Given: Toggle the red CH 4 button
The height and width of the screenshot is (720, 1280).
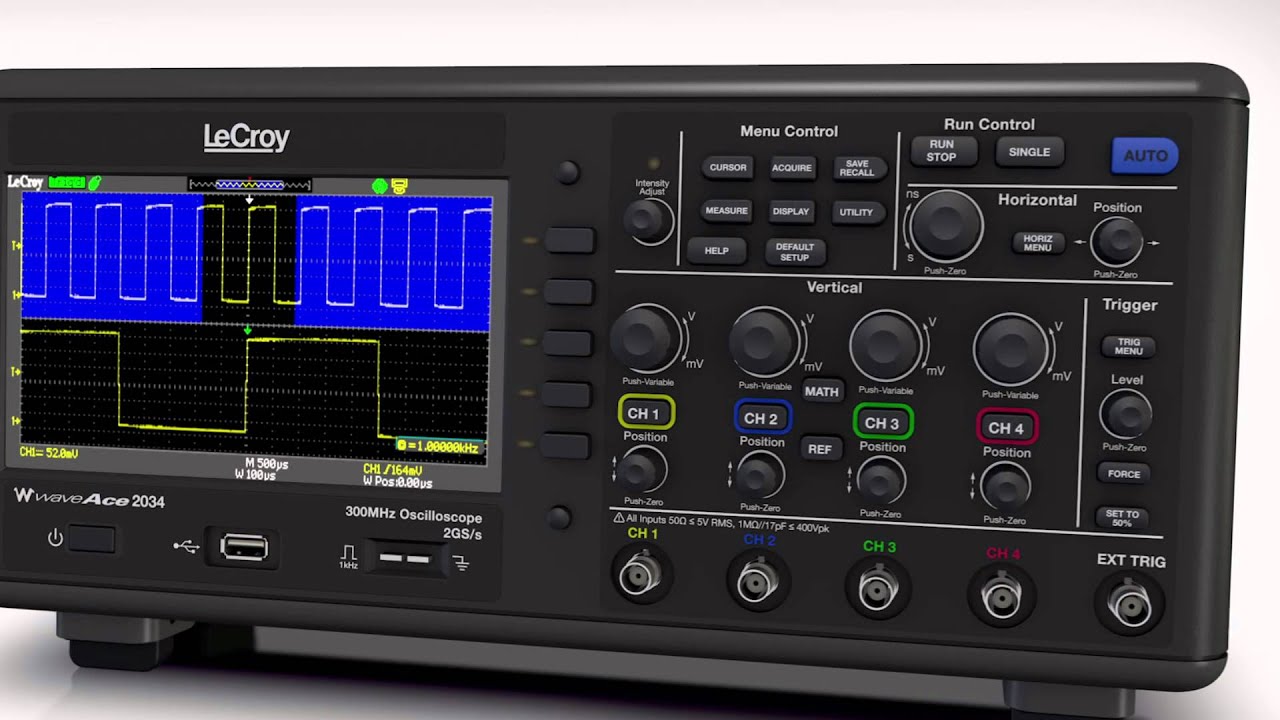Looking at the screenshot, I should pos(1006,428).
